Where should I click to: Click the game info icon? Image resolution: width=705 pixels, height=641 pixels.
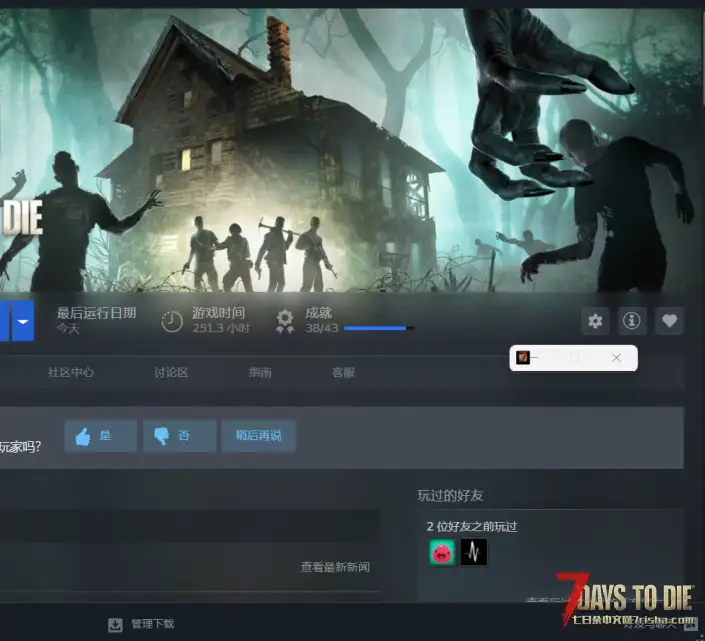[x=632, y=321]
